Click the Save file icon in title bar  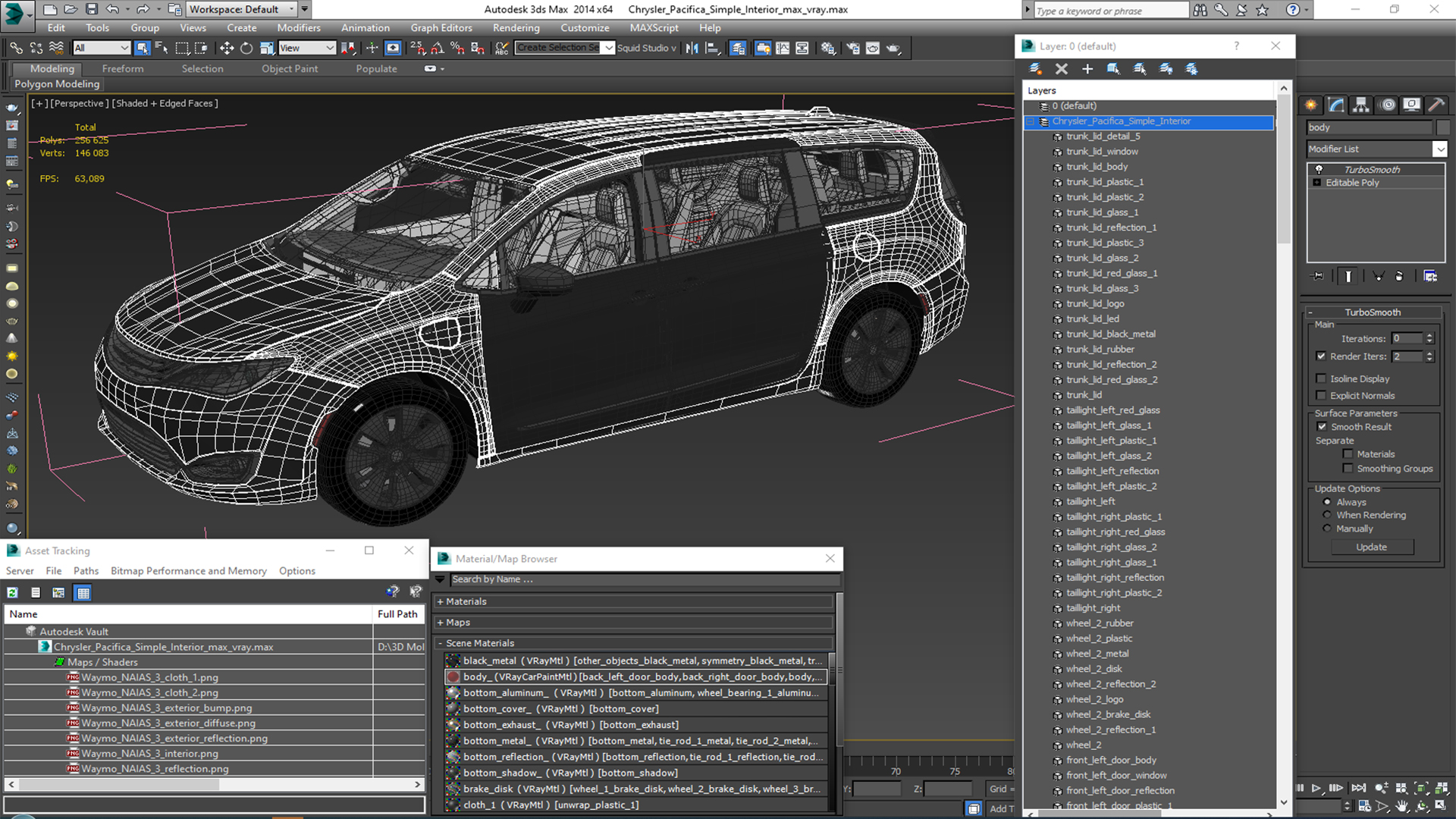click(92, 9)
